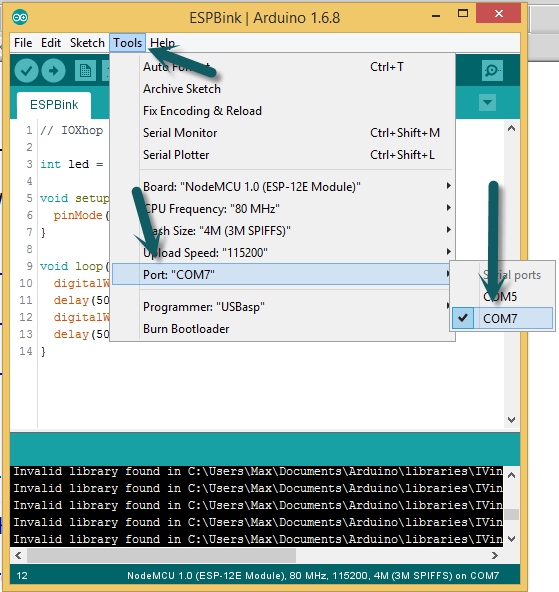Click console scrollbar down arrow
This screenshot has width=559, height=592.
(x=511, y=539)
